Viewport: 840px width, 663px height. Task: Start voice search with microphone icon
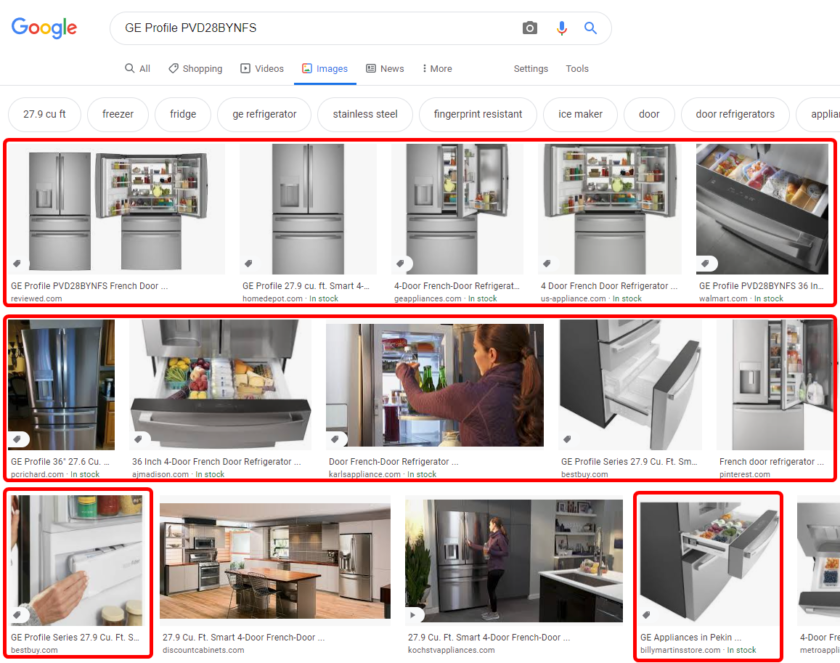click(x=561, y=28)
